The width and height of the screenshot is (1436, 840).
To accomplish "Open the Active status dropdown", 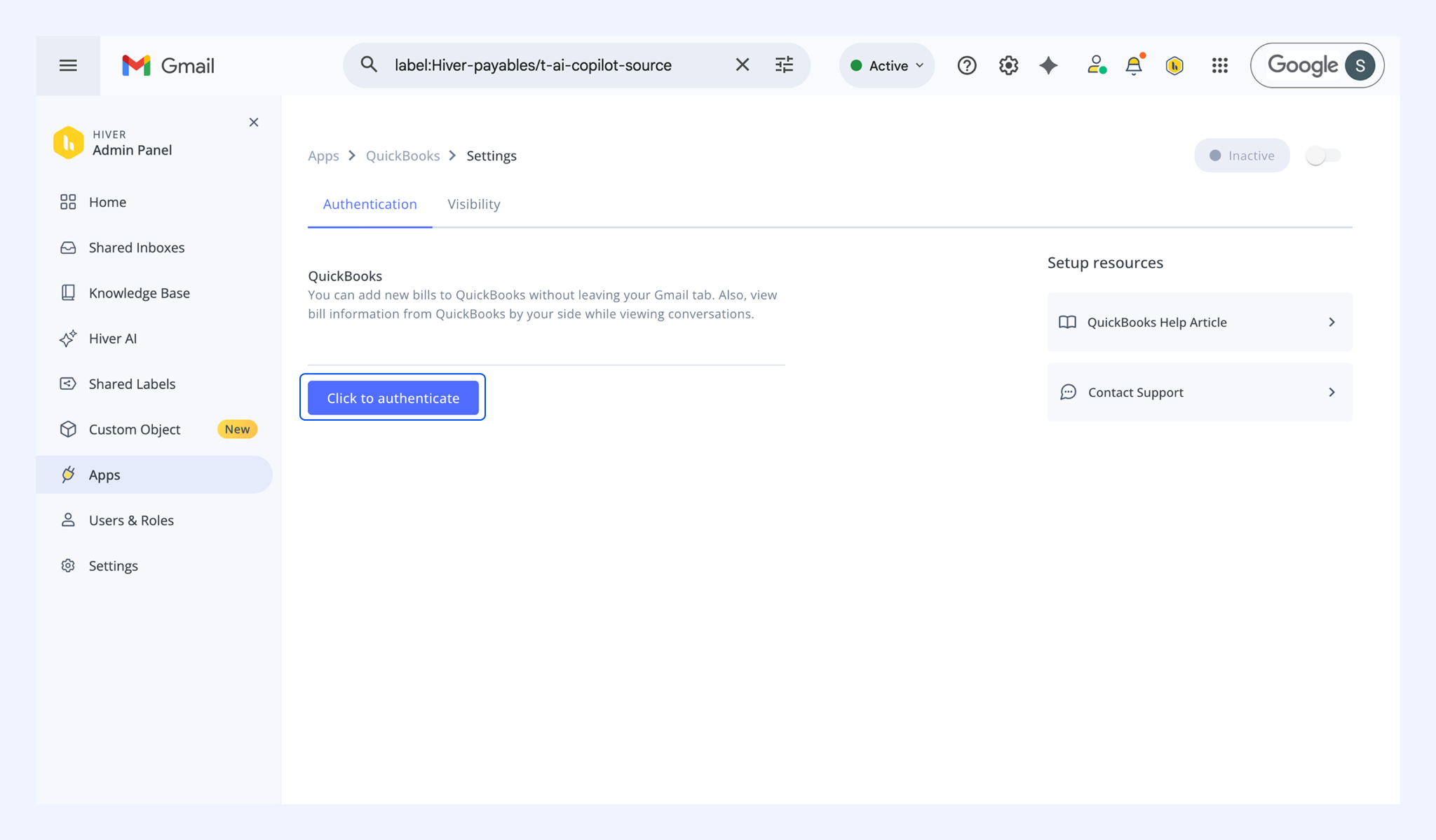I will (x=887, y=65).
